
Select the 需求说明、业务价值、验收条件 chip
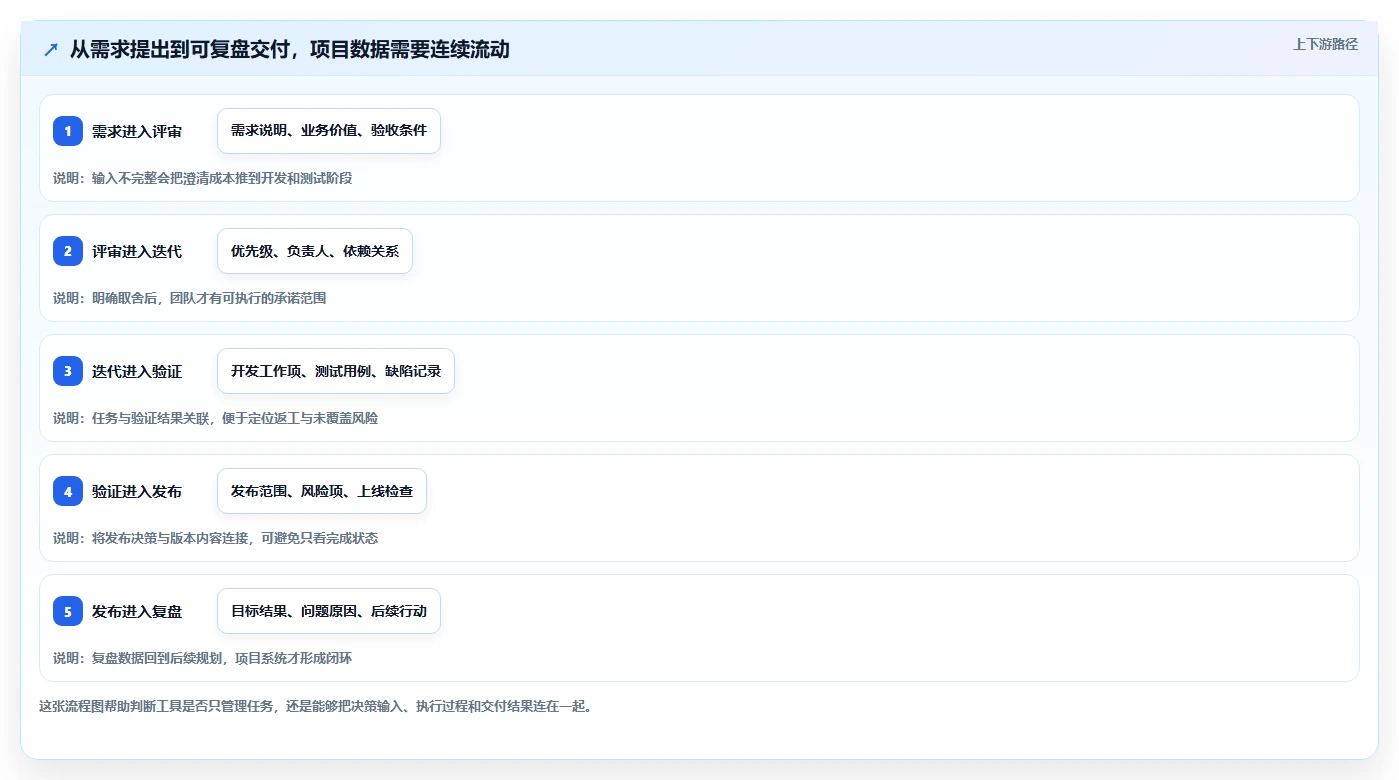(329, 131)
